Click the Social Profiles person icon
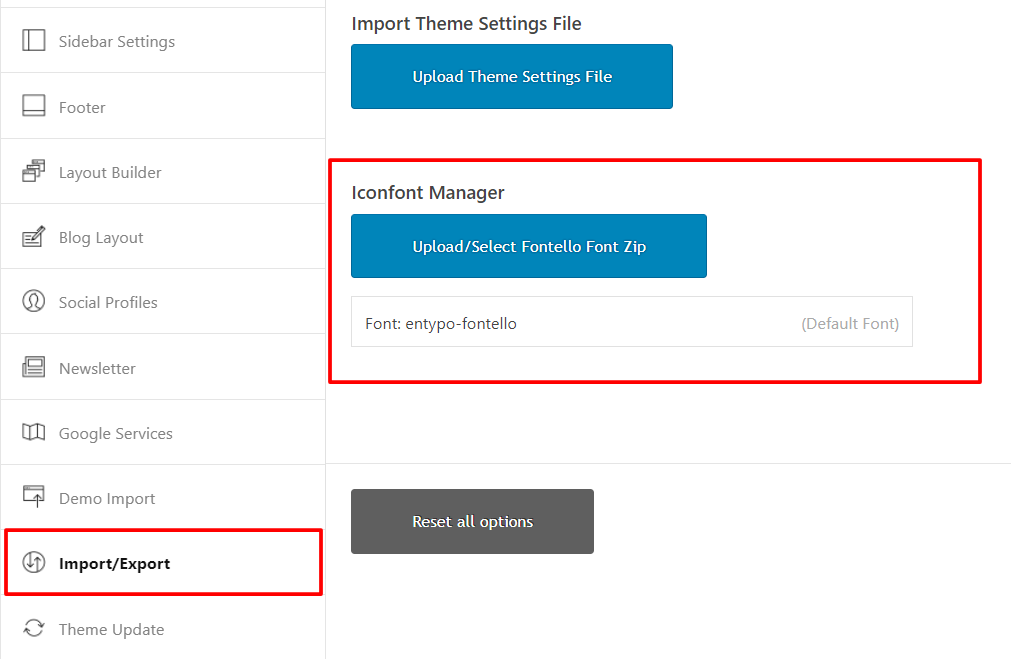 [34, 302]
